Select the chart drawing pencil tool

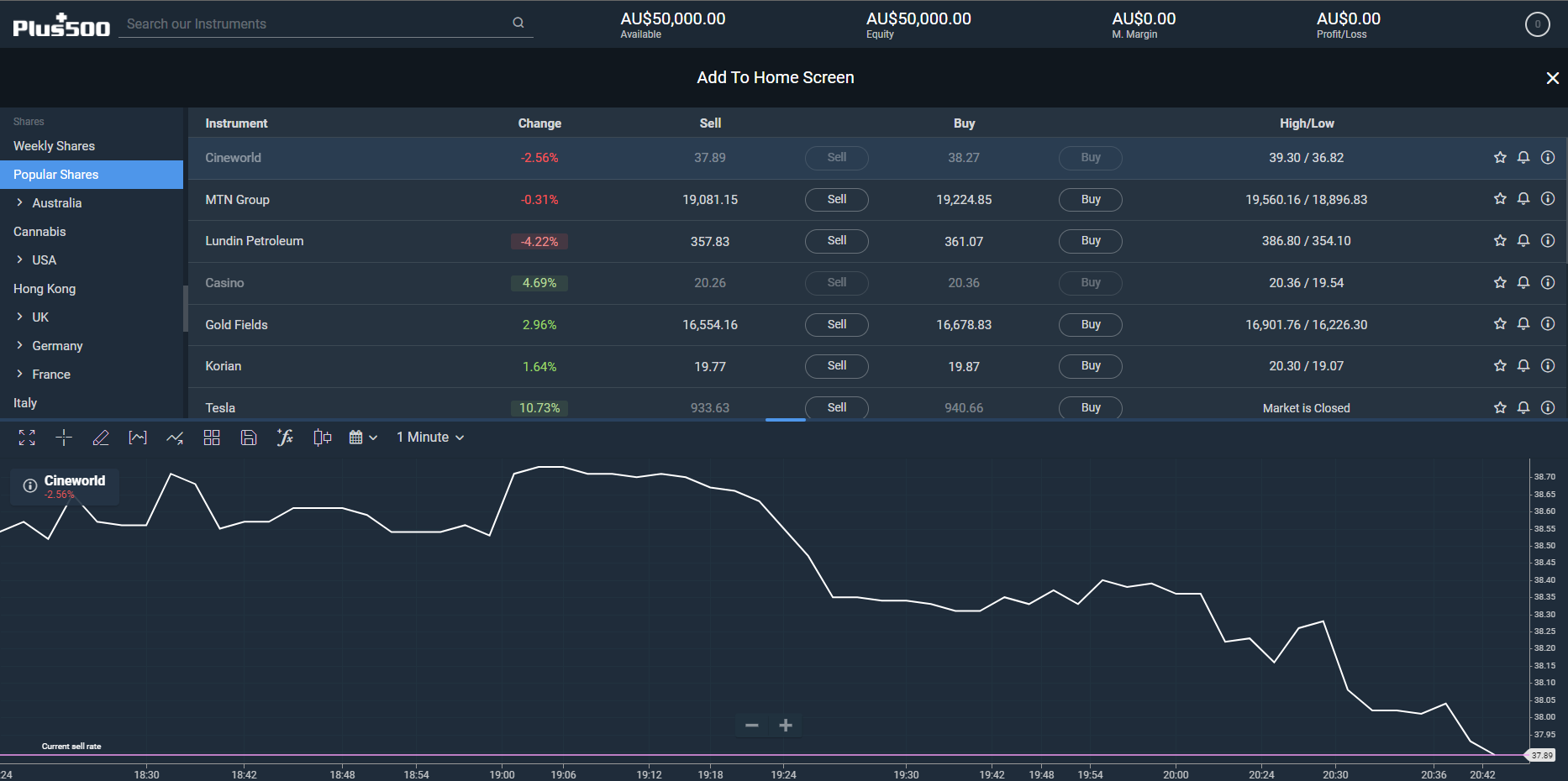click(x=101, y=438)
